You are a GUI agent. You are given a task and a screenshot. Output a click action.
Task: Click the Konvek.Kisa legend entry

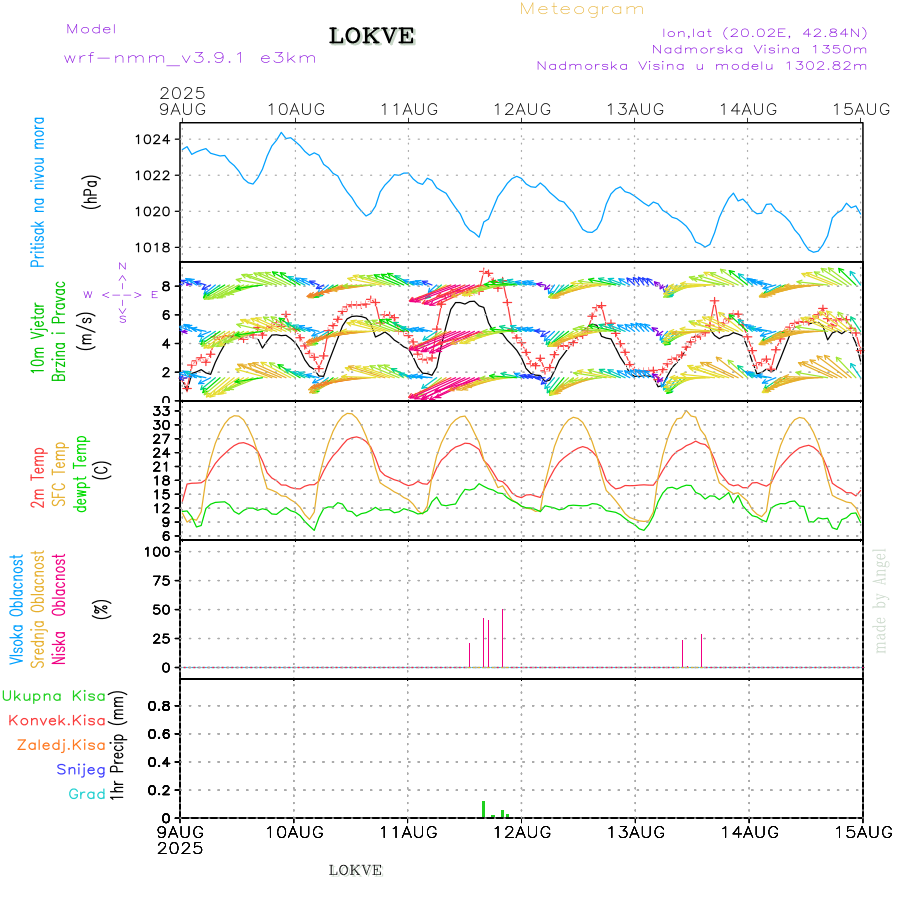click(56, 720)
